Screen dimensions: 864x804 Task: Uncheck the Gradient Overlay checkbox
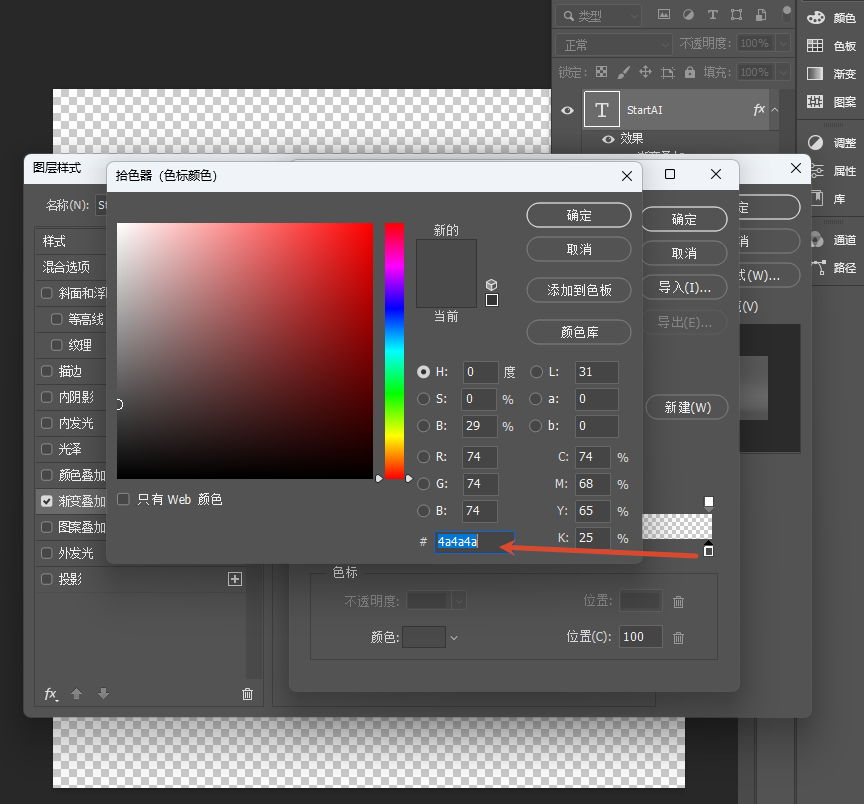pos(47,501)
